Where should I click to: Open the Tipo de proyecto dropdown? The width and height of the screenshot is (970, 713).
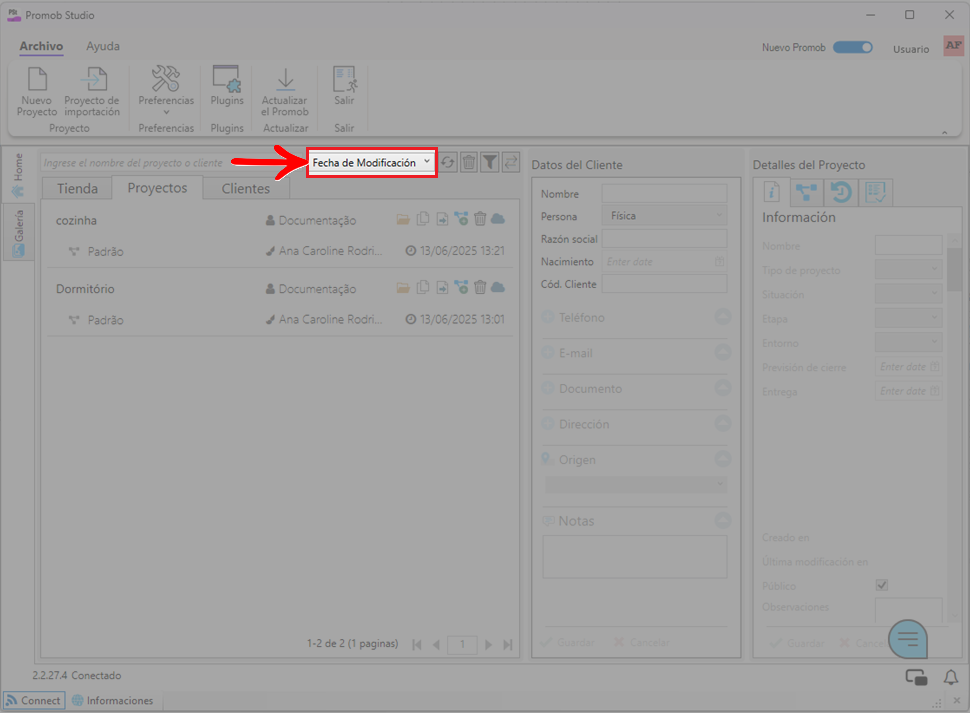[x=908, y=270]
